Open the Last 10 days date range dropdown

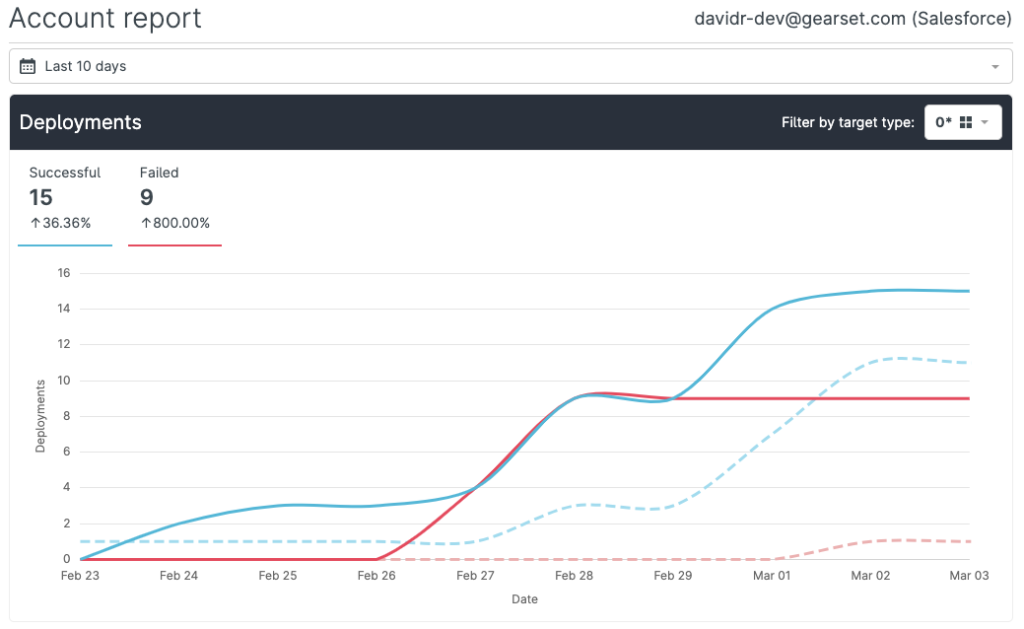click(85, 65)
